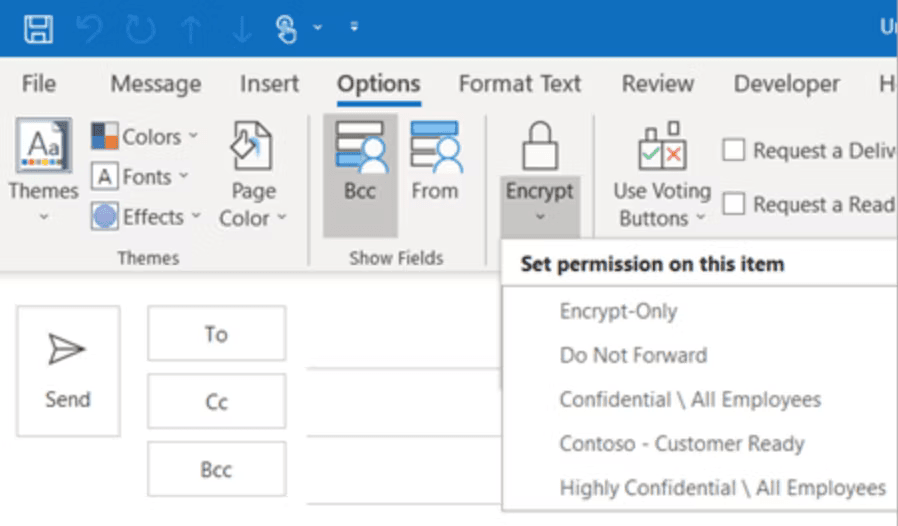Enable Request a Read Receipt checkbox

tap(734, 204)
